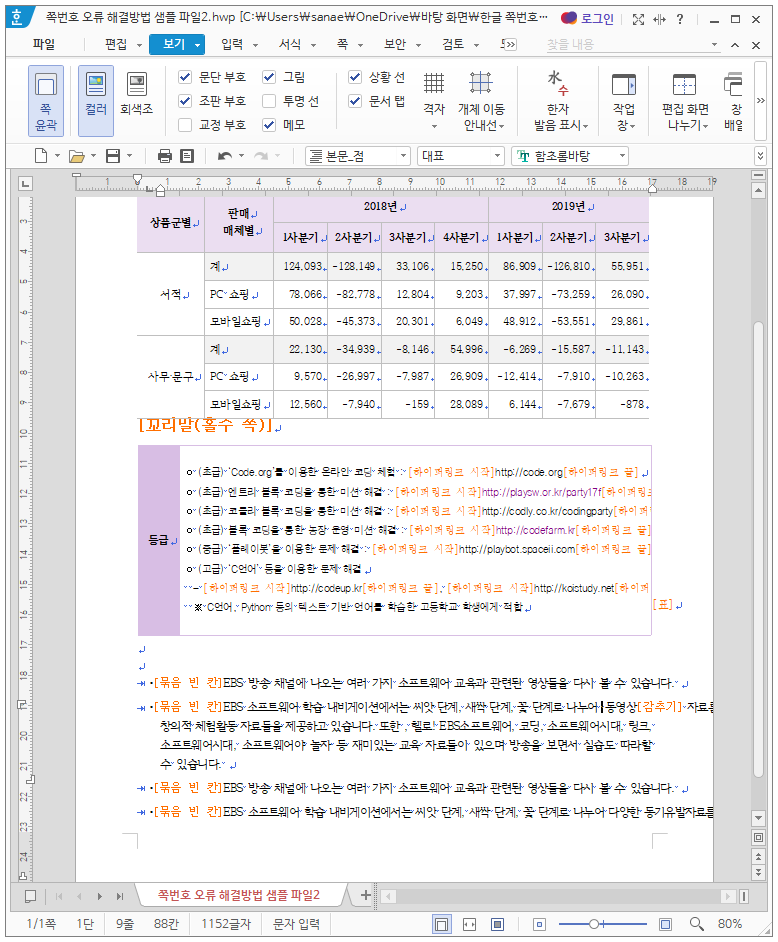Open print preview icon next to printer

point(187,156)
